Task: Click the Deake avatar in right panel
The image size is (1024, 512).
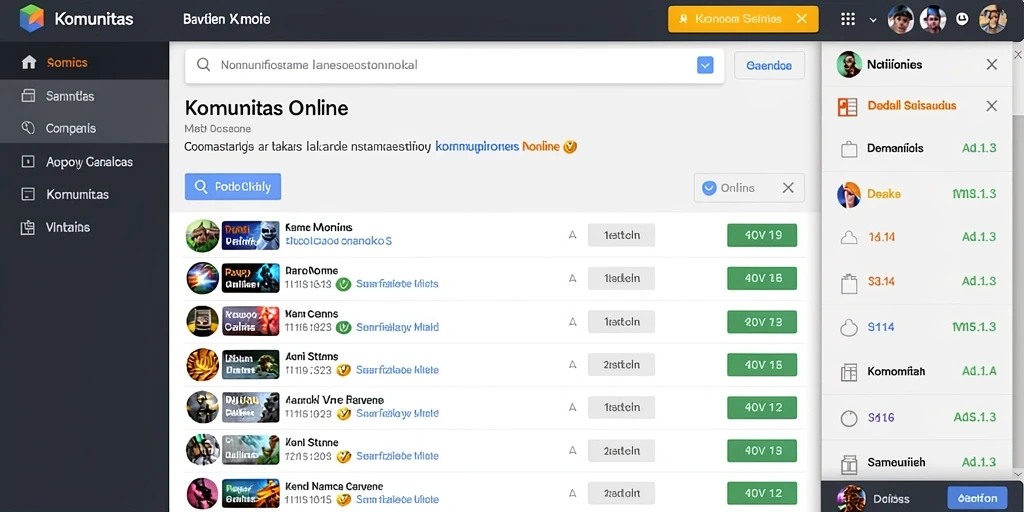Action: 849,195
